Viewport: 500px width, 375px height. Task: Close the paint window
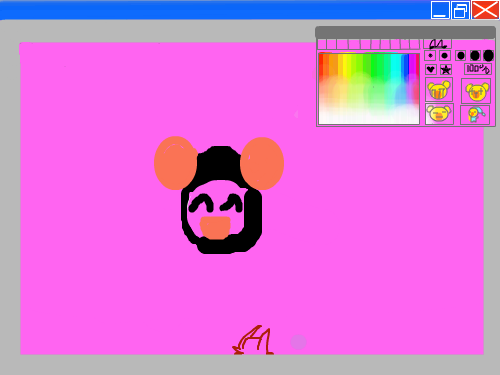point(485,10)
